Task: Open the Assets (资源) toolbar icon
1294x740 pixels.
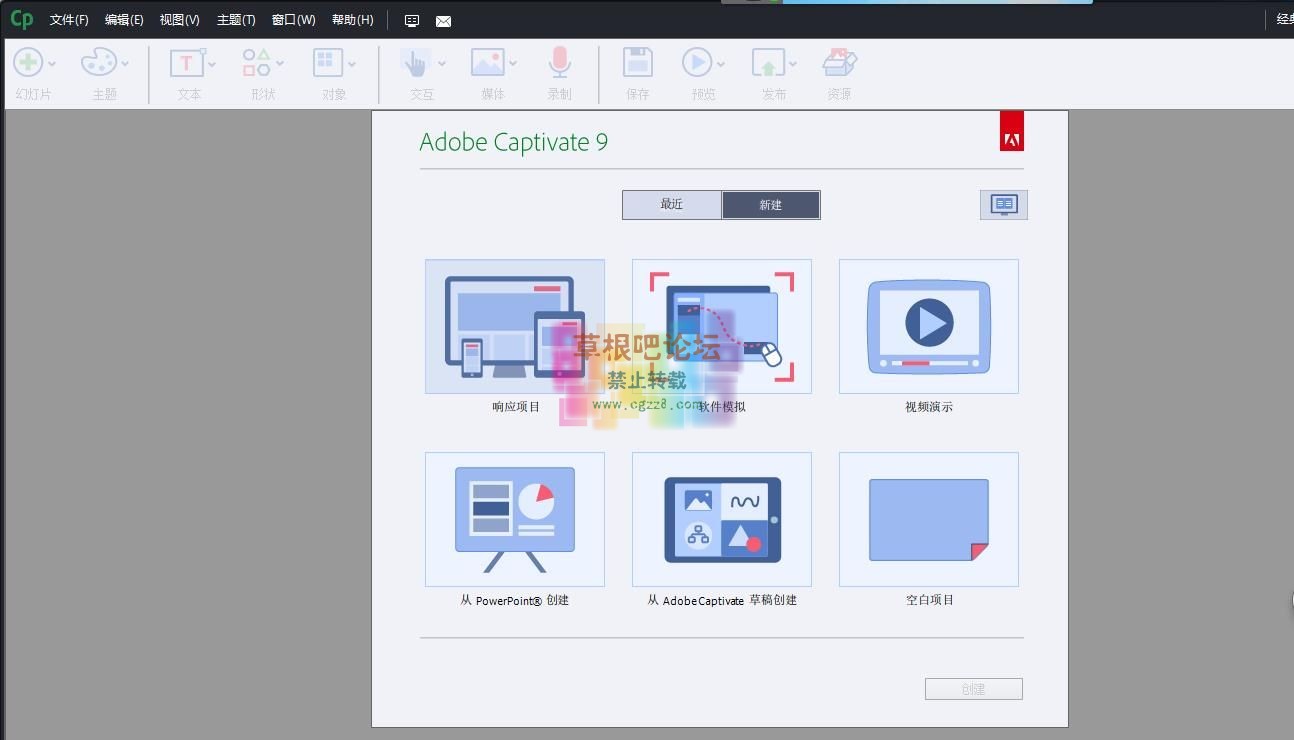Action: [838, 63]
